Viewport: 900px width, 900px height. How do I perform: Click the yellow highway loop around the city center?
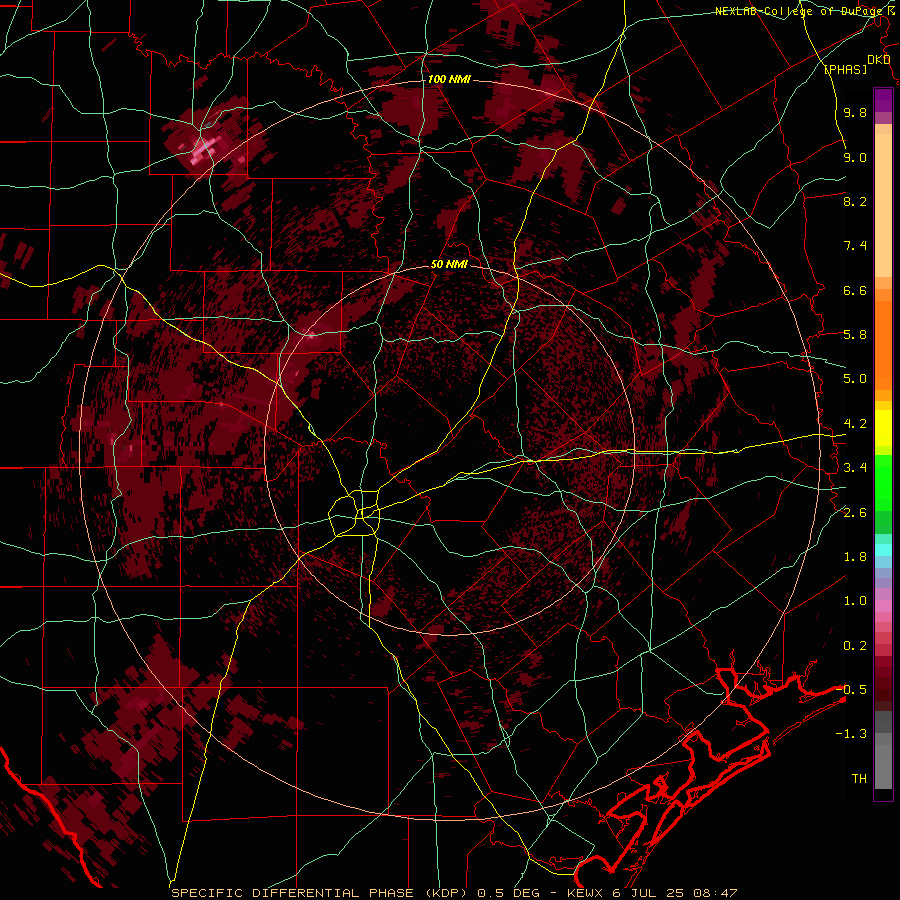pyautogui.click(x=355, y=512)
